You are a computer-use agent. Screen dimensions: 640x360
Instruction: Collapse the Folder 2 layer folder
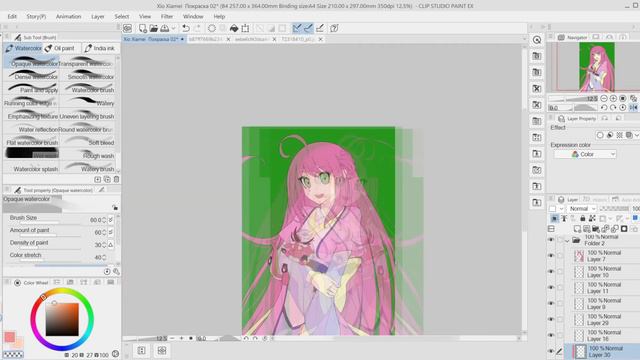[567, 240]
